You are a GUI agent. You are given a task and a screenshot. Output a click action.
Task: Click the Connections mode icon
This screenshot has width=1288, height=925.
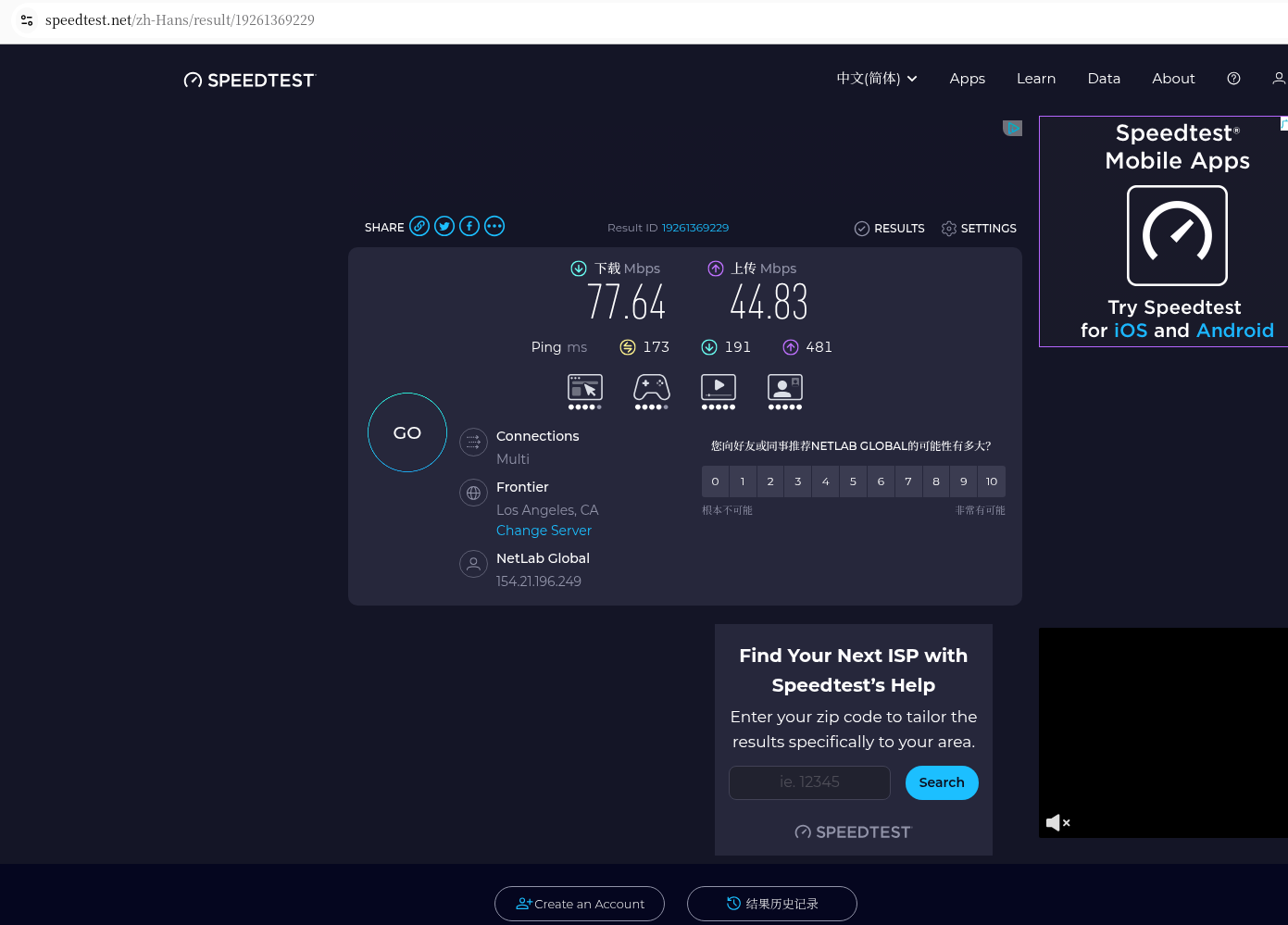click(473, 442)
